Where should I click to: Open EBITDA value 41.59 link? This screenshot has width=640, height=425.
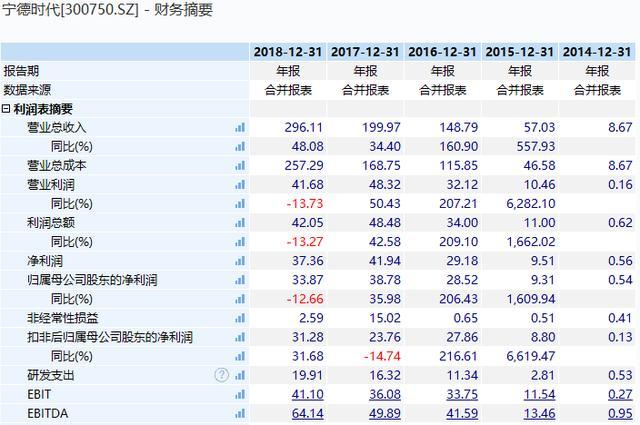462,414
